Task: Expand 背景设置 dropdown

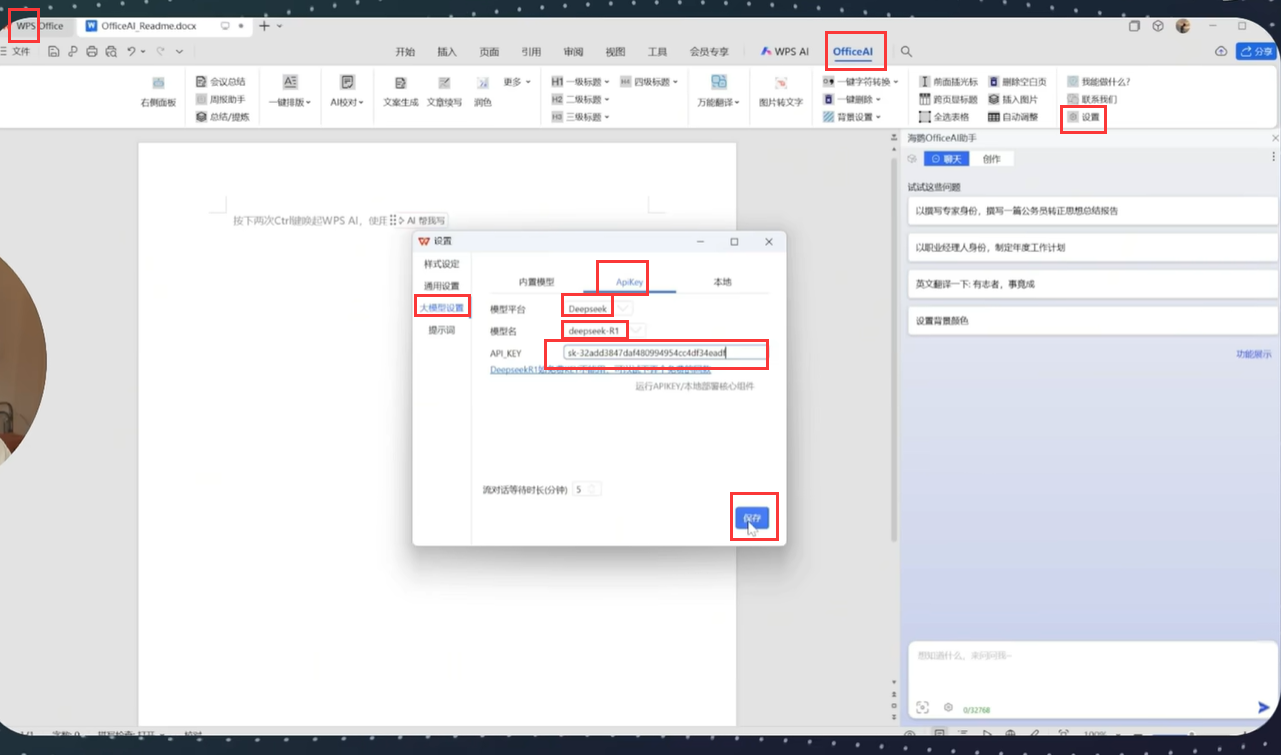Action: pos(878,117)
